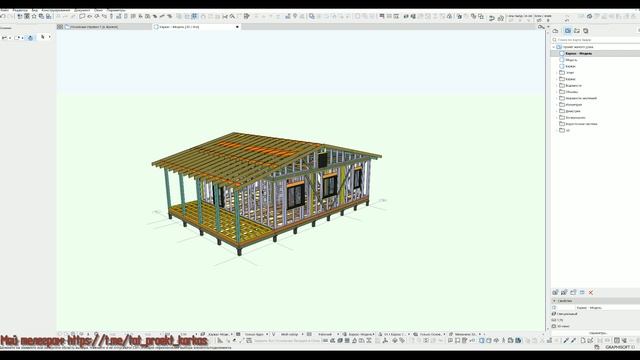640x360 pixels.
Task: Click the third icon in Navigator's bottom button row
Action: 573,292
